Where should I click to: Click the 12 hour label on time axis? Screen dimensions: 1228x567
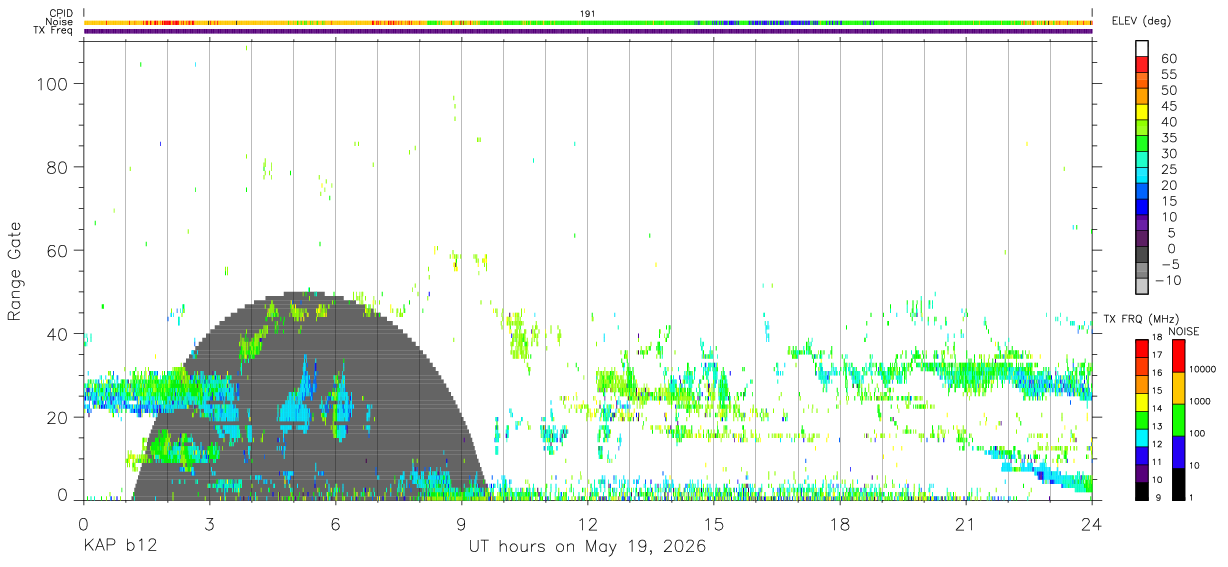click(x=588, y=524)
